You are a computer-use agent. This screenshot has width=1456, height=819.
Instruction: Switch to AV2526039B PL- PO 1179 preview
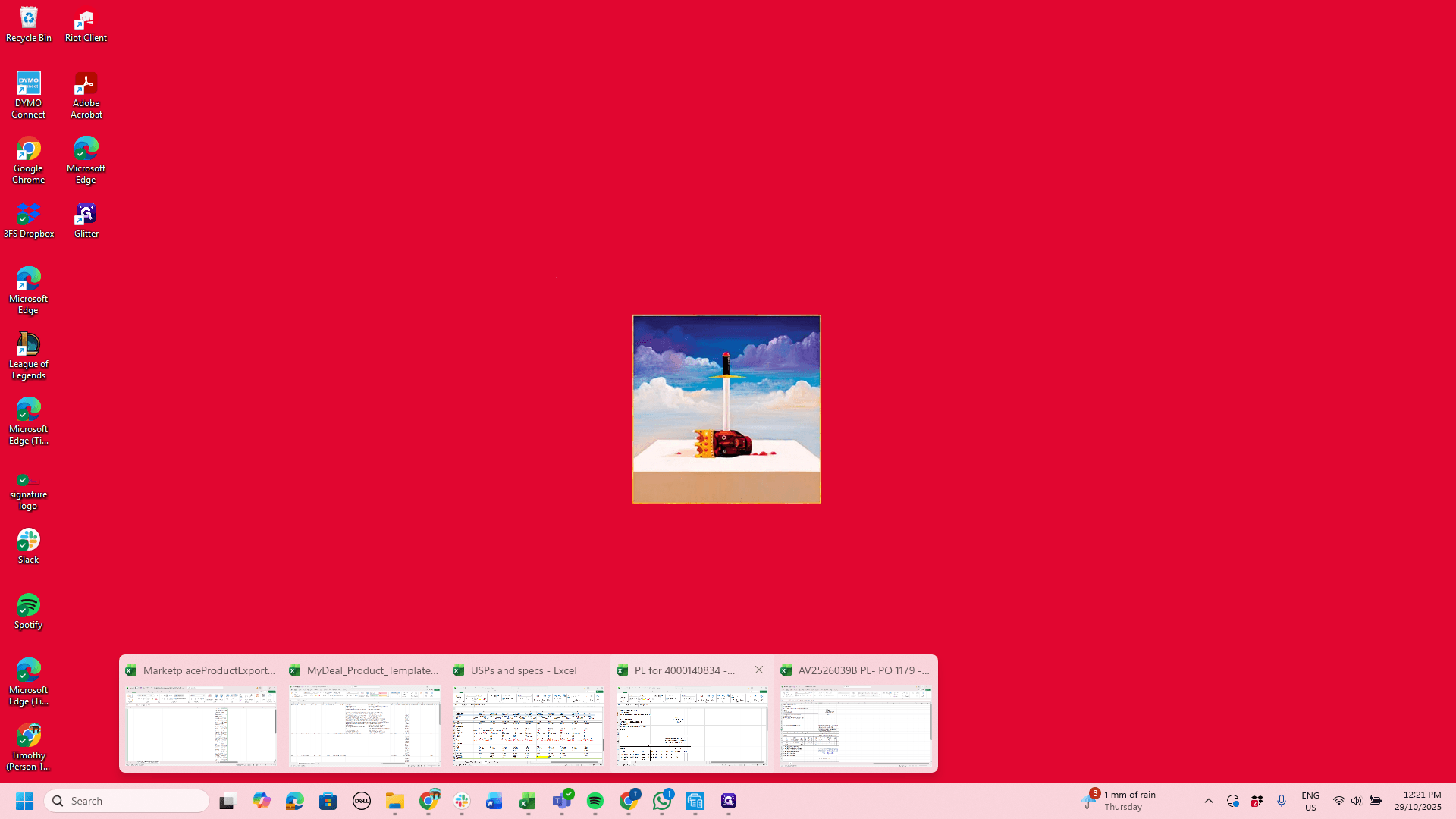[856, 714]
